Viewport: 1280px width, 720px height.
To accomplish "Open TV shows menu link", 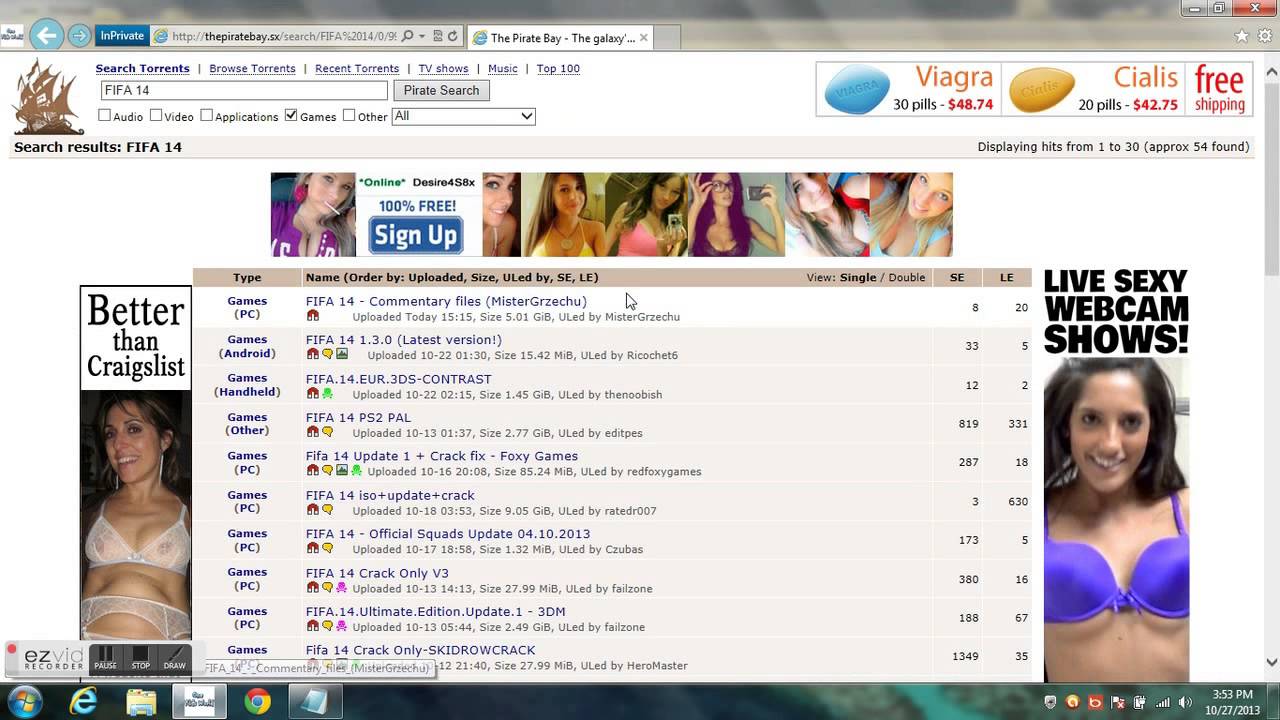I will coord(443,69).
